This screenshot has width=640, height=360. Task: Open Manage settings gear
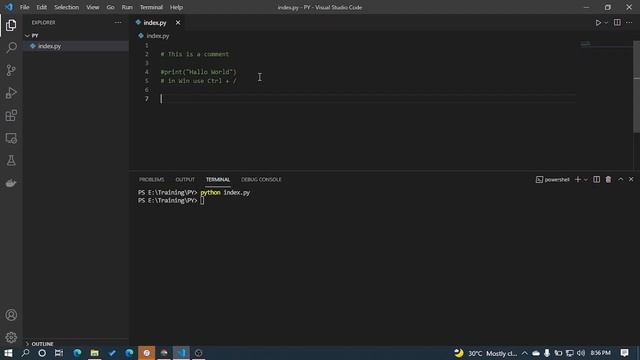tap(11, 337)
